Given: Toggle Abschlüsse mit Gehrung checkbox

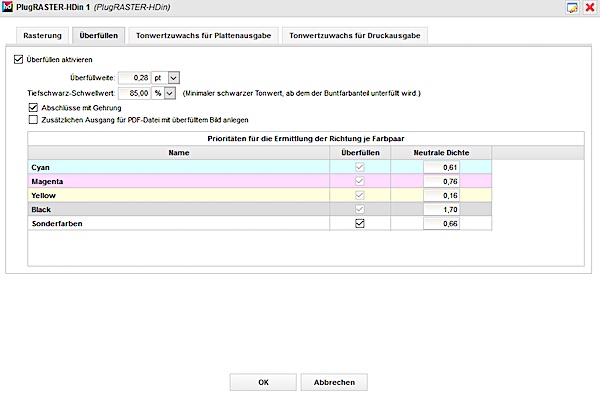Looking at the screenshot, I should coord(33,108).
